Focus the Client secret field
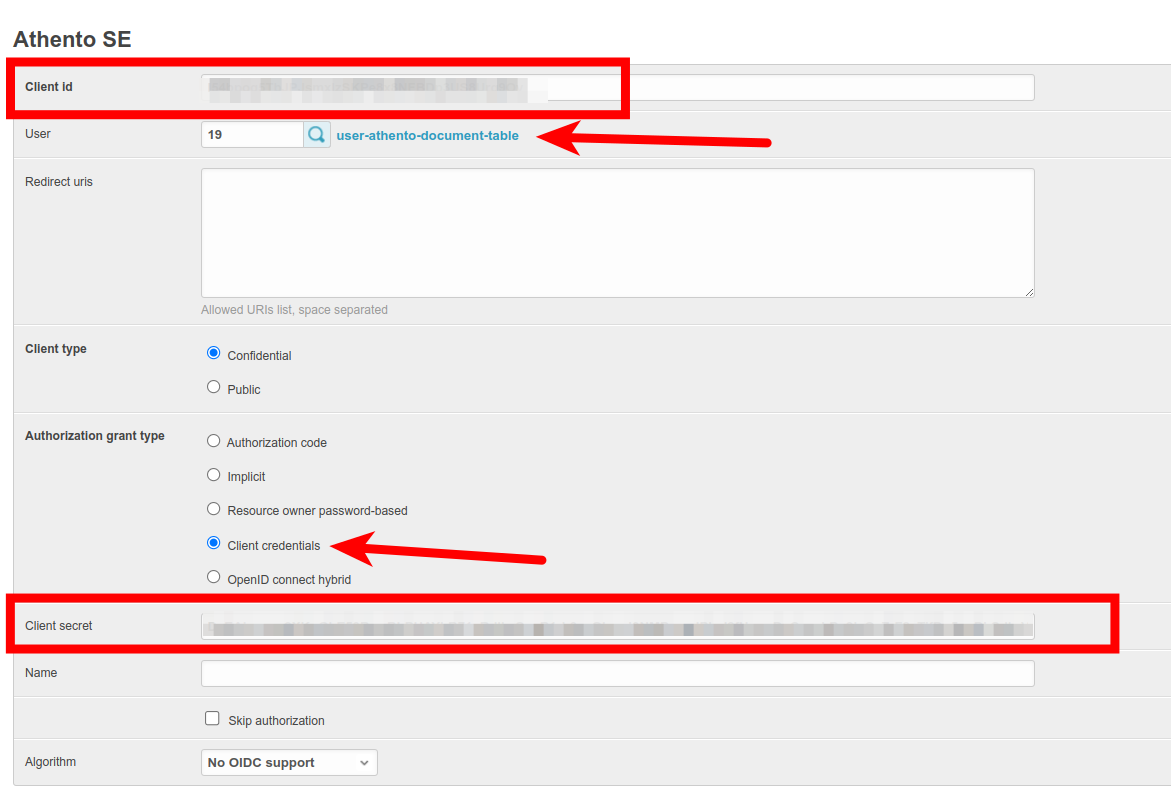This screenshot has width=1171, height=808. (617, 627)
